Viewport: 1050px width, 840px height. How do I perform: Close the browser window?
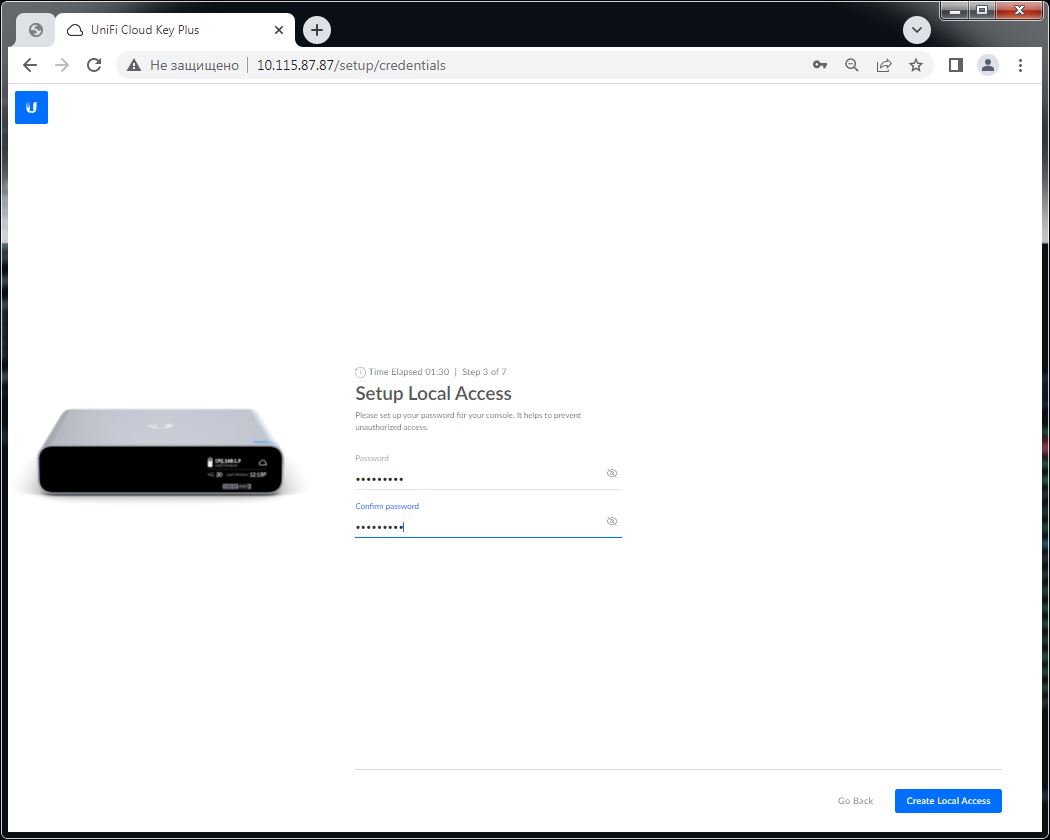pos(1019,11)
